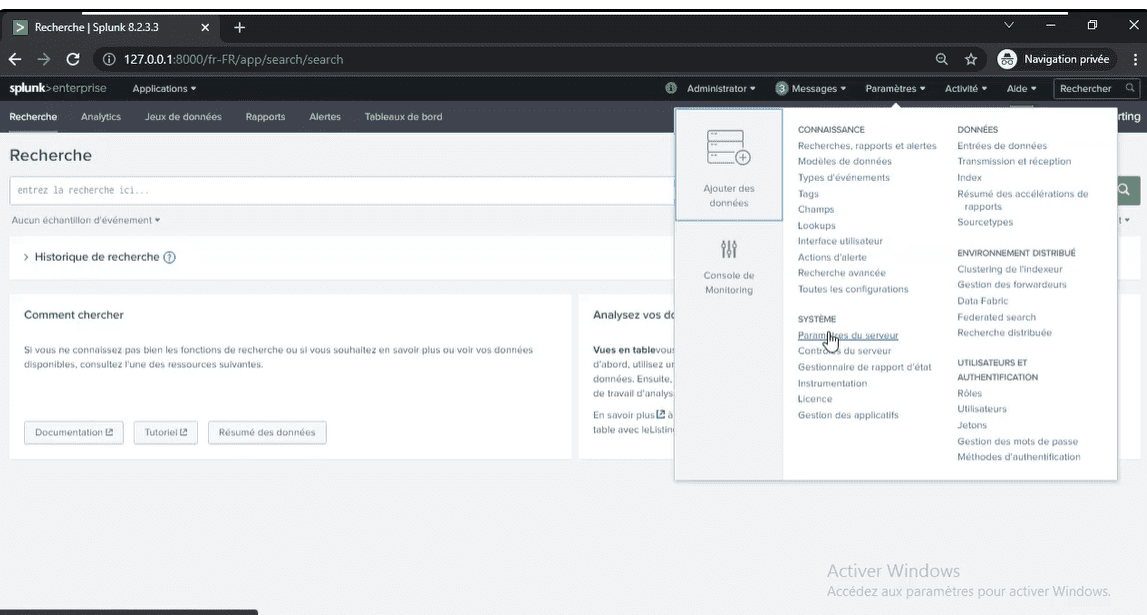
Task: Switch to the Rapports tab
Action: pyautogui.click(x=266, y=117)
